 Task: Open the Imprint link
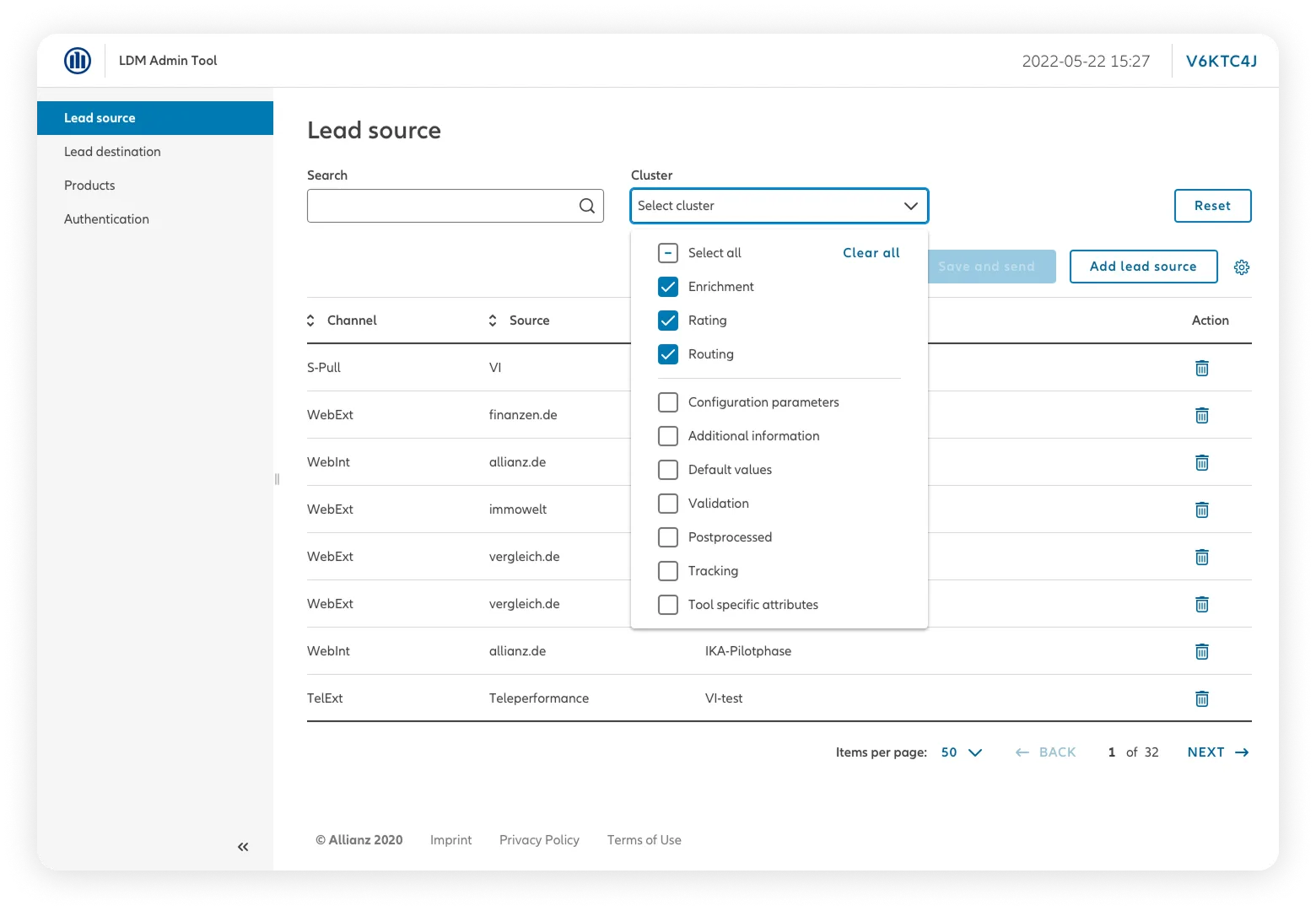pos(451,840)
